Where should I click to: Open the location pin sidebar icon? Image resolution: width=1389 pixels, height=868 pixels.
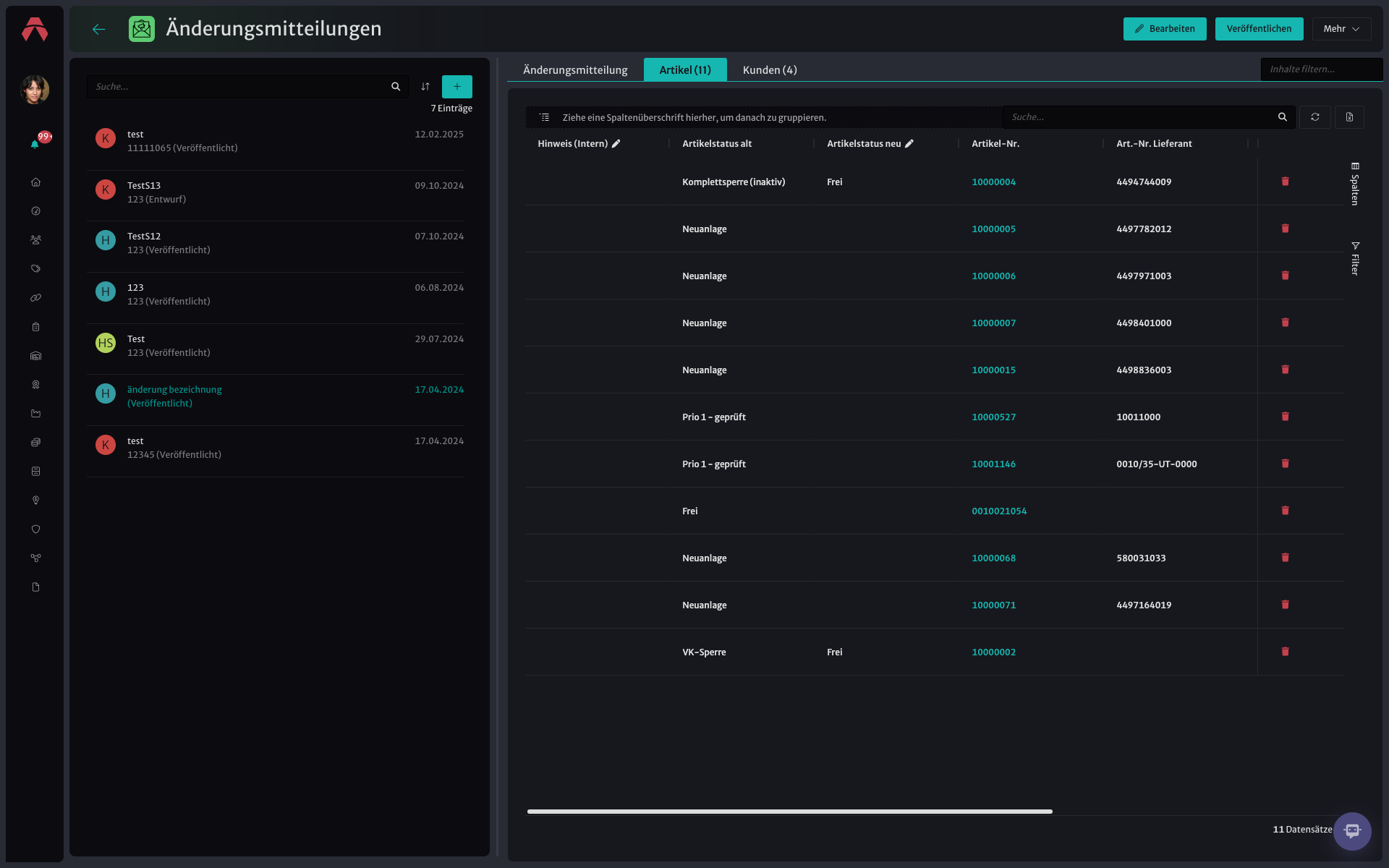pyautogui.click(x=35, y=501)
